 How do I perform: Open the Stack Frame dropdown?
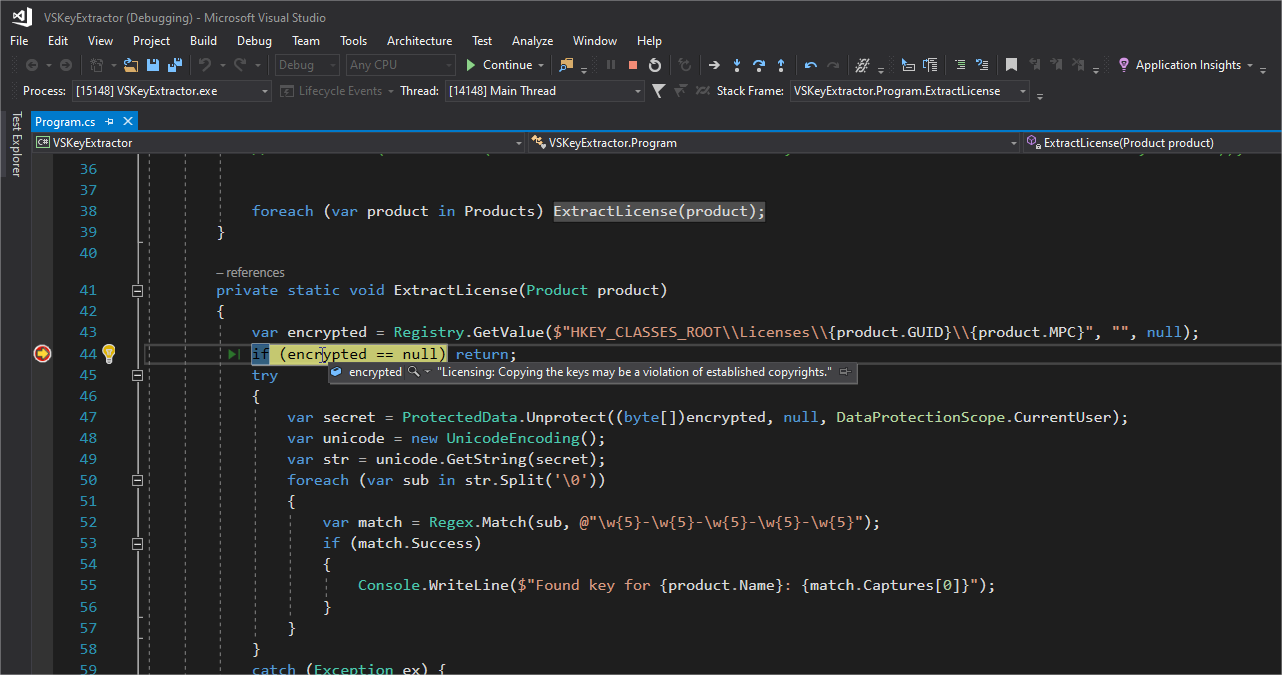pyautogui.click(x=1023, y=91)
